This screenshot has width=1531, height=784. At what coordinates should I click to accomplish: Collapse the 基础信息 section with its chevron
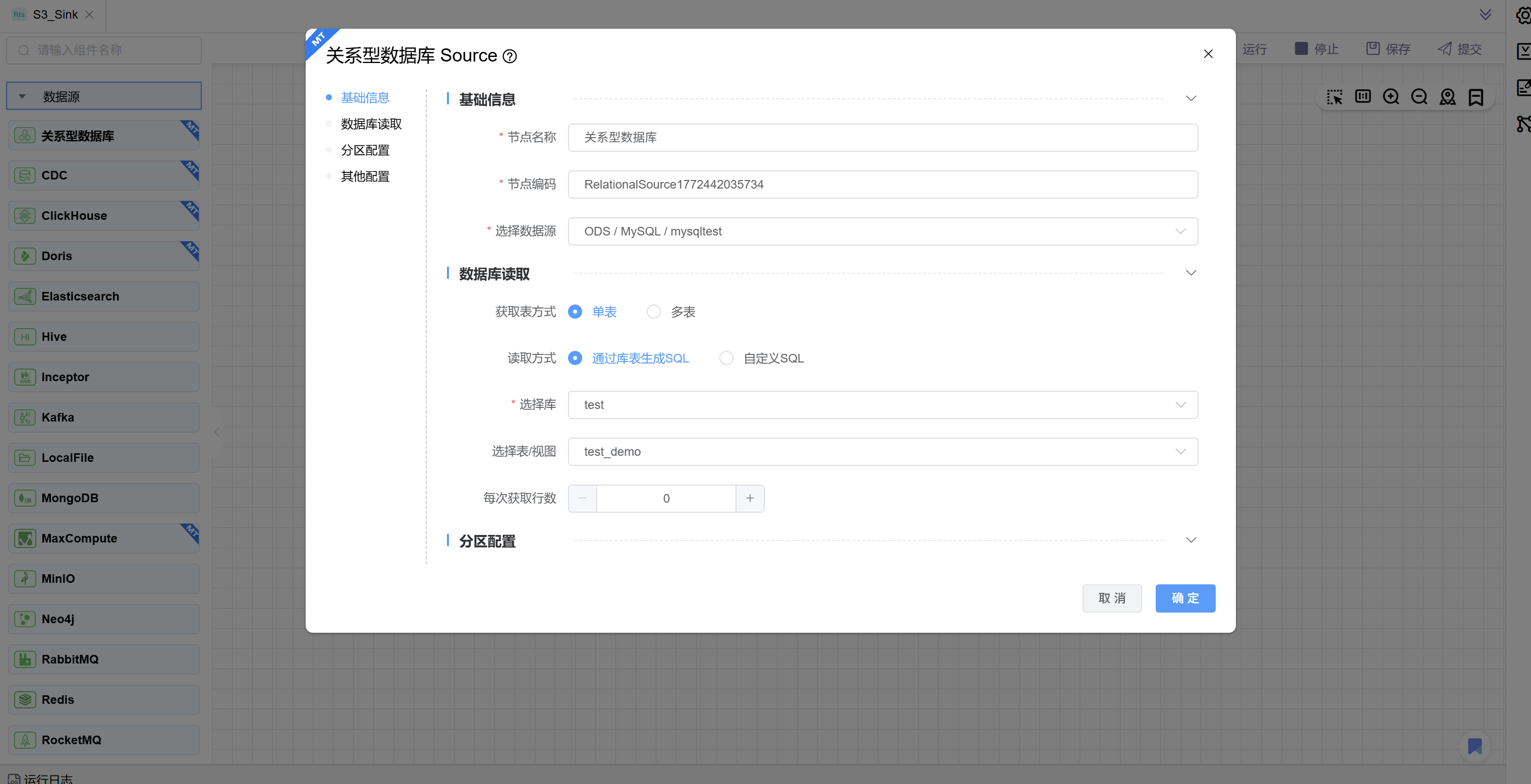coord(1191,98)
